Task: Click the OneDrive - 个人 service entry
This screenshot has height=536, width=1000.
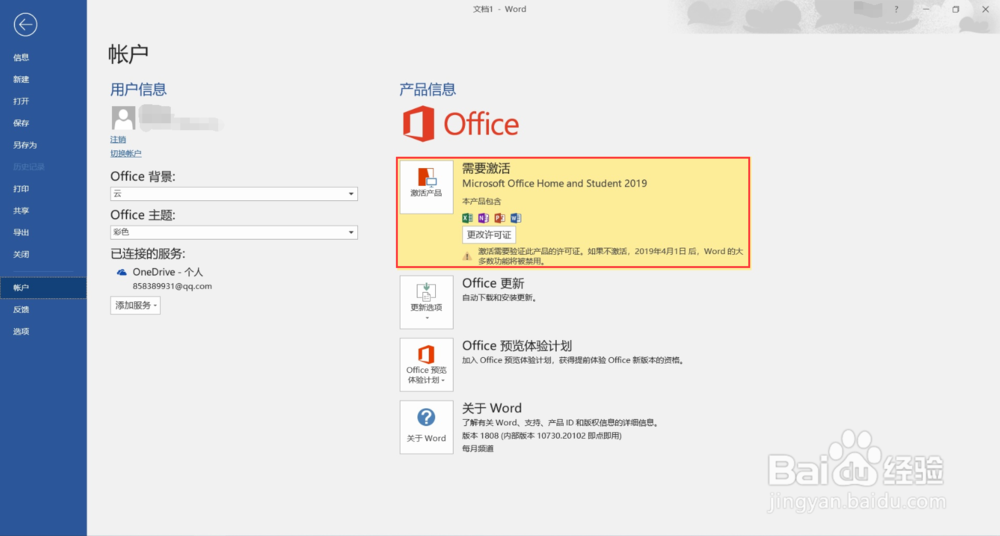Action: pos(168,272)
